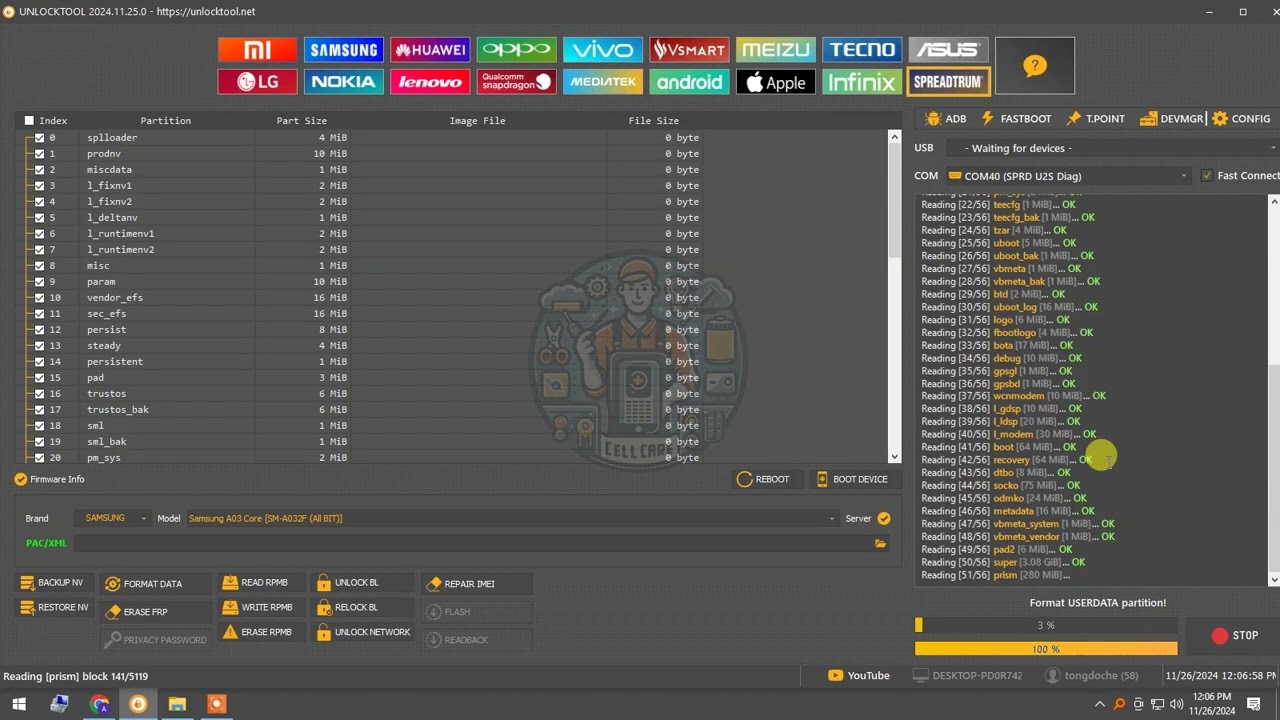Click the partition list vertical scrollbar
Viewport: 1280px width, 720px height.
point(895,295)
